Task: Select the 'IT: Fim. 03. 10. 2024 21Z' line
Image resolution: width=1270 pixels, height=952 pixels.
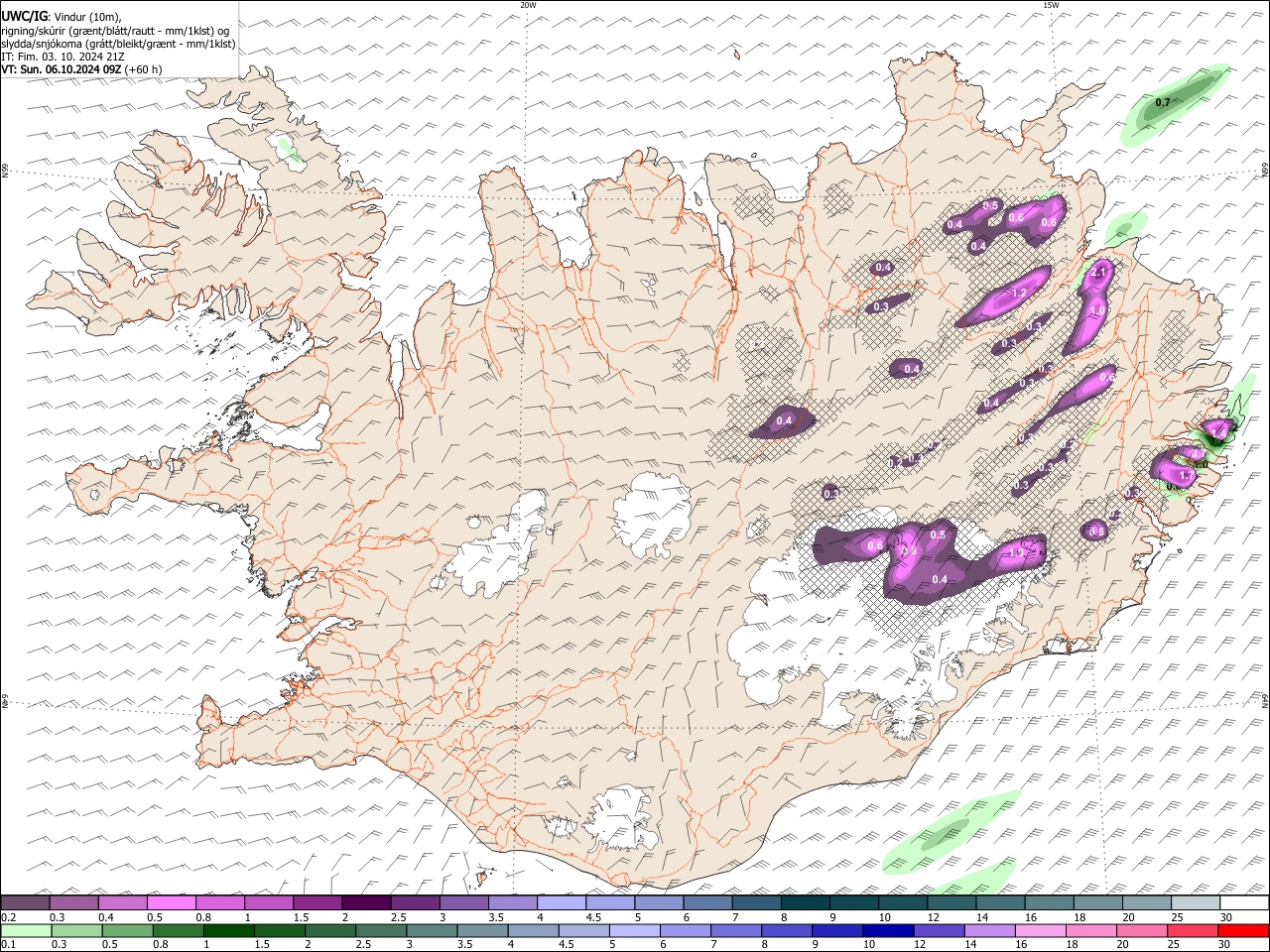Action: point(63,57)
